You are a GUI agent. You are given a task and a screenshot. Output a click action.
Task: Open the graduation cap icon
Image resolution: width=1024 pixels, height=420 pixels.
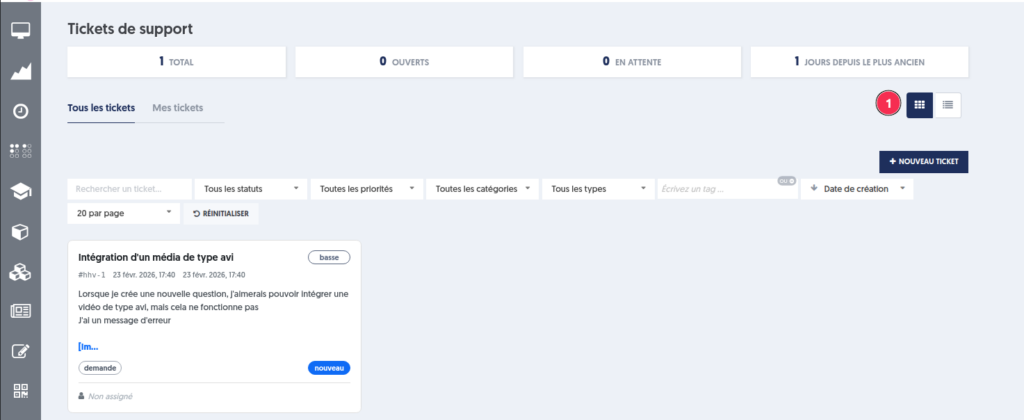[x=20, y=191]
